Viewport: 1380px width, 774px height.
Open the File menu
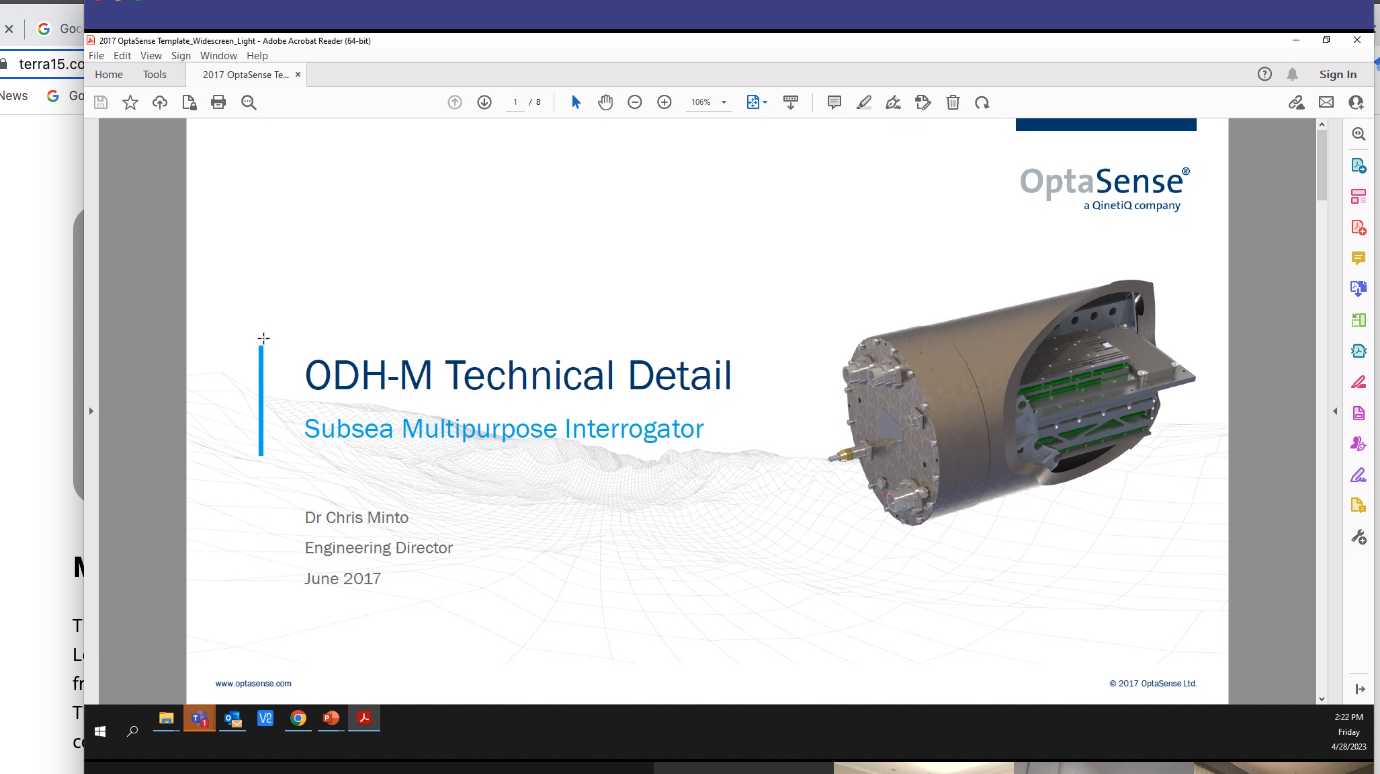[x=96, y=56]
